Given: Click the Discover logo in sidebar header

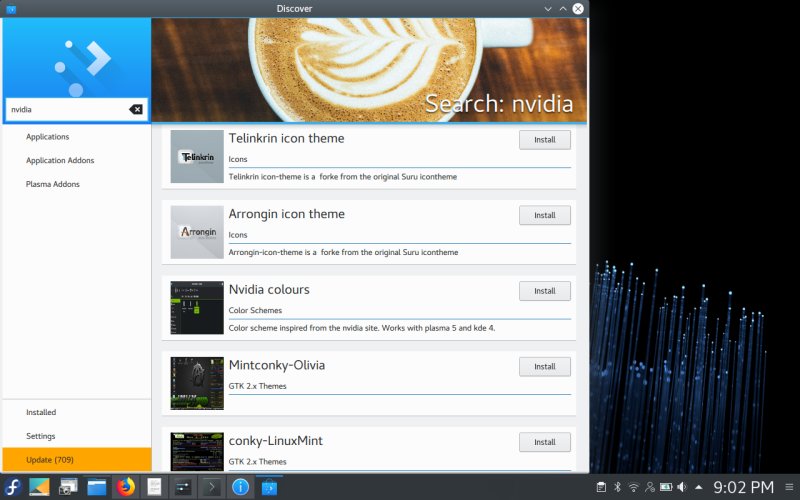Looking at the screenshot, I should point(83,67).
